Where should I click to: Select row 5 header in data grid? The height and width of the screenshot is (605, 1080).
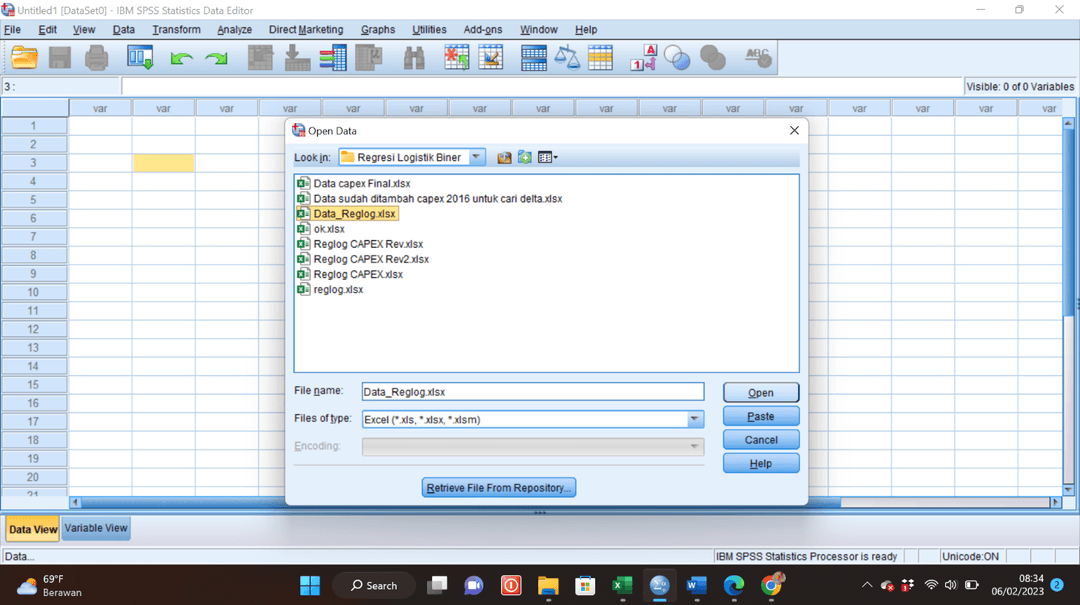(x=33, y=200)
